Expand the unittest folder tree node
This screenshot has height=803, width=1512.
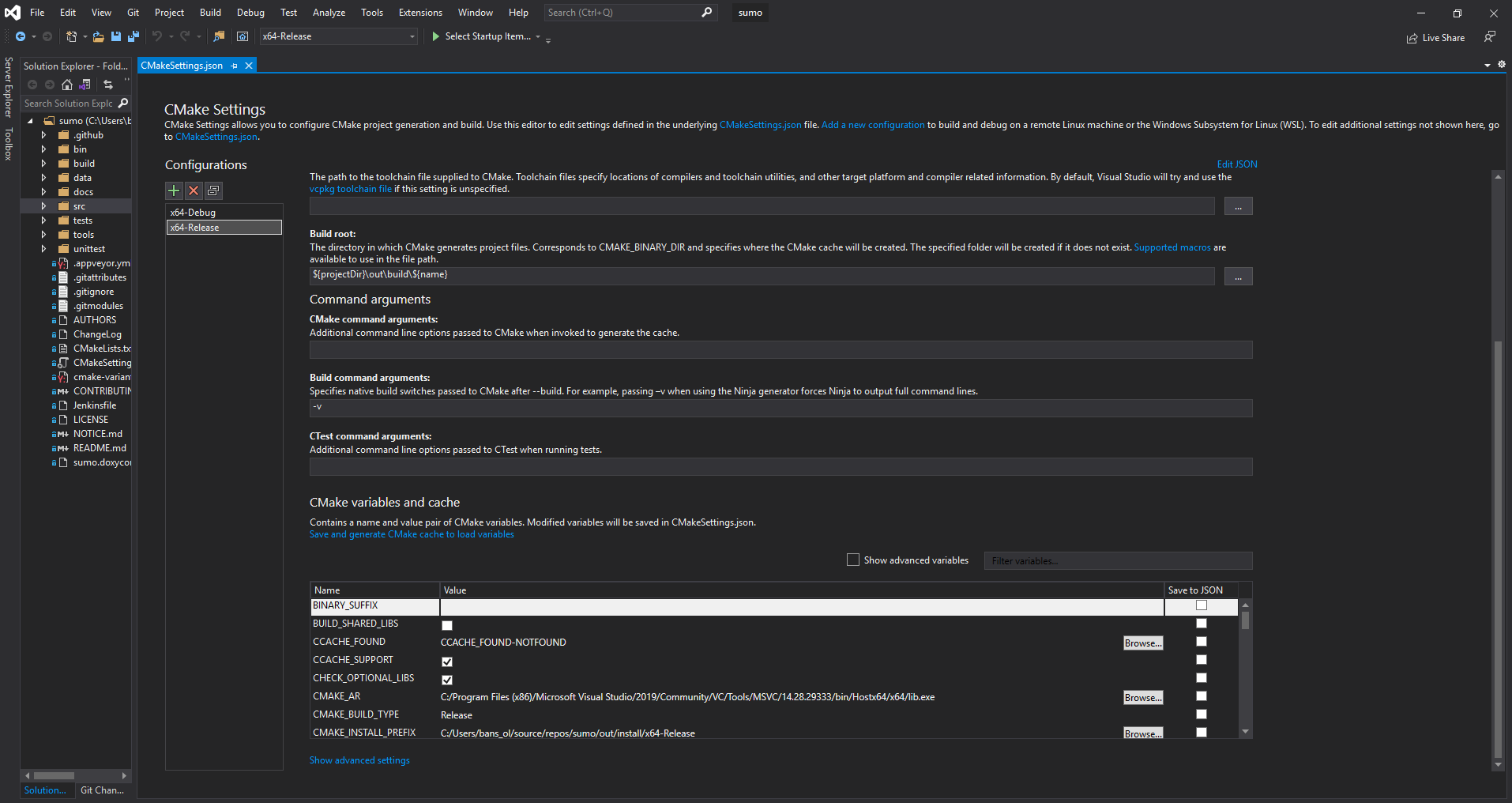click(x=43, y=249)
